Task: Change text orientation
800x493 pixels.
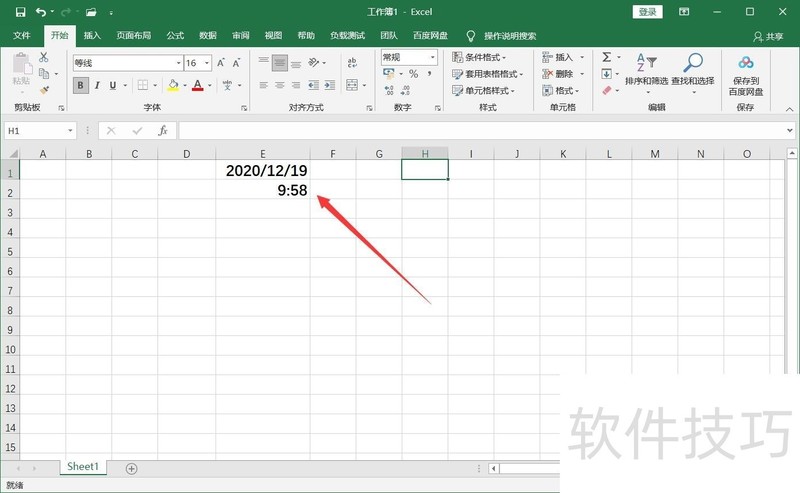Action: coord(314,63)
